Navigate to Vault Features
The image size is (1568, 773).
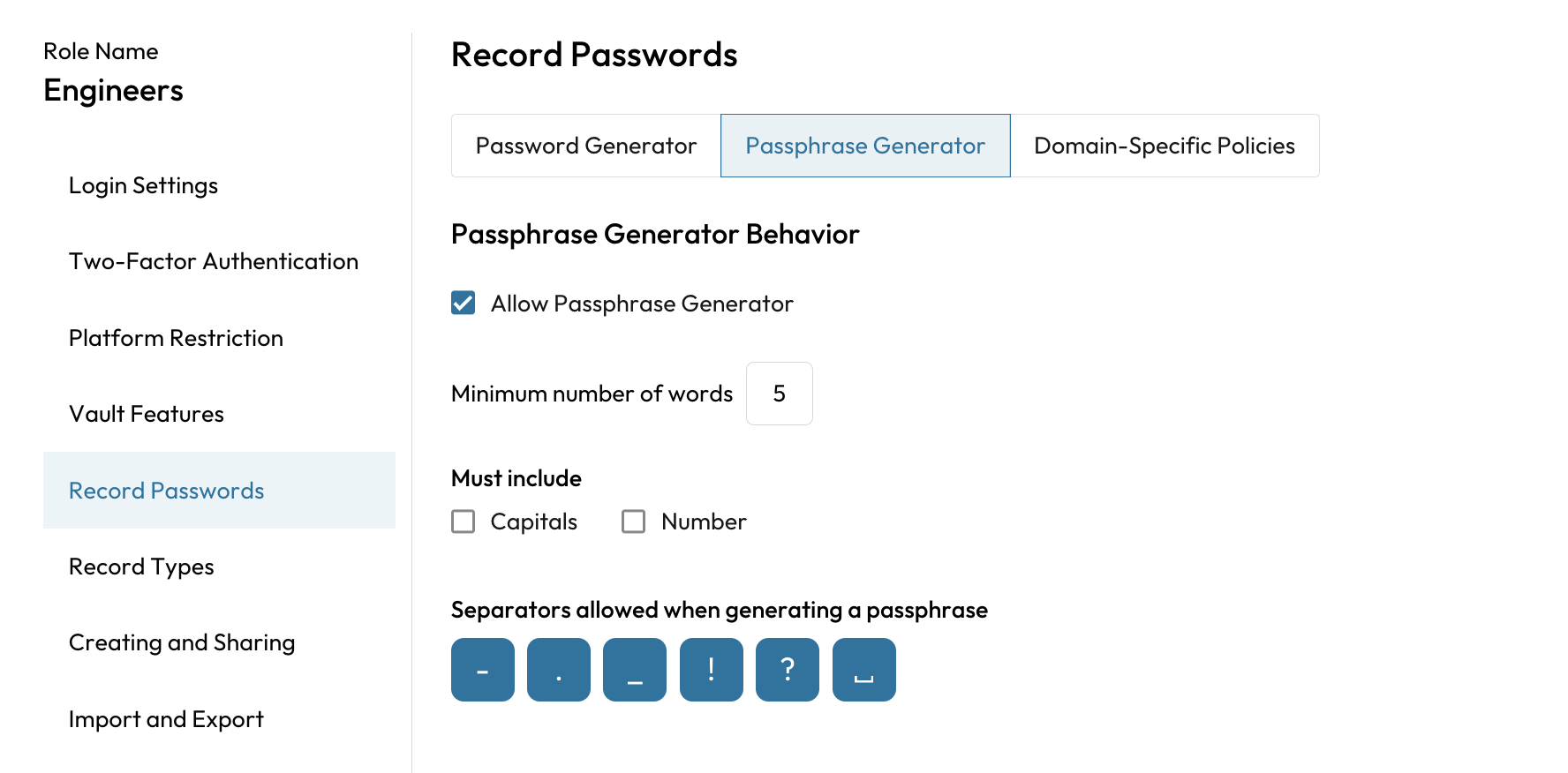(147, 414)
